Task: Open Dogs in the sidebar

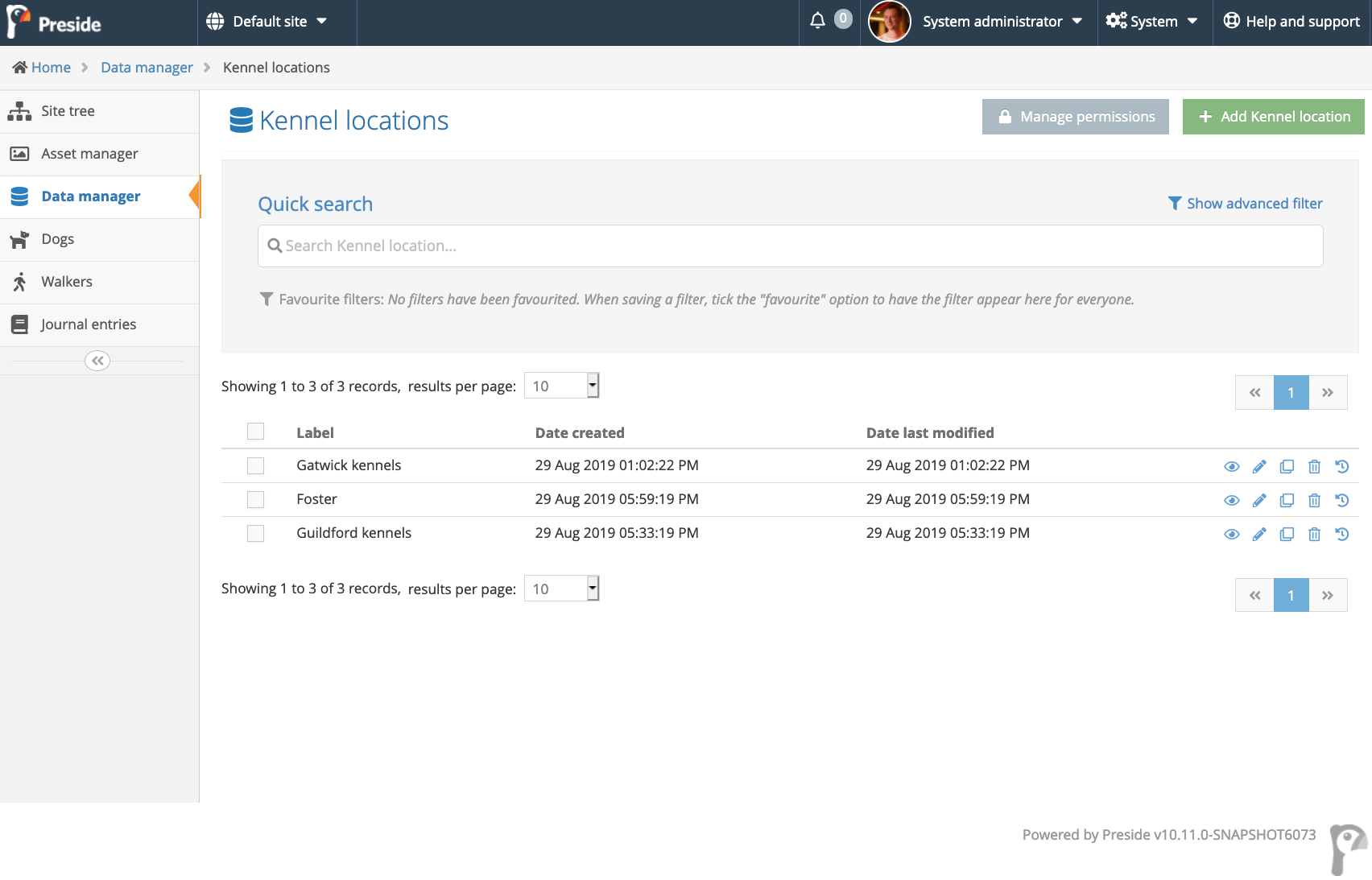Action: click(58, 239)
